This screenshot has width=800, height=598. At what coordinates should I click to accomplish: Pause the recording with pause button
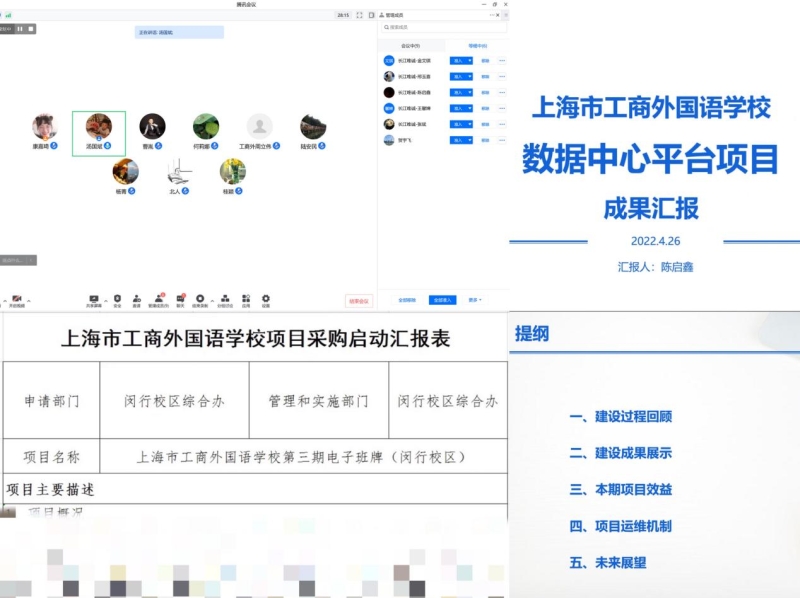click(21, 29)
